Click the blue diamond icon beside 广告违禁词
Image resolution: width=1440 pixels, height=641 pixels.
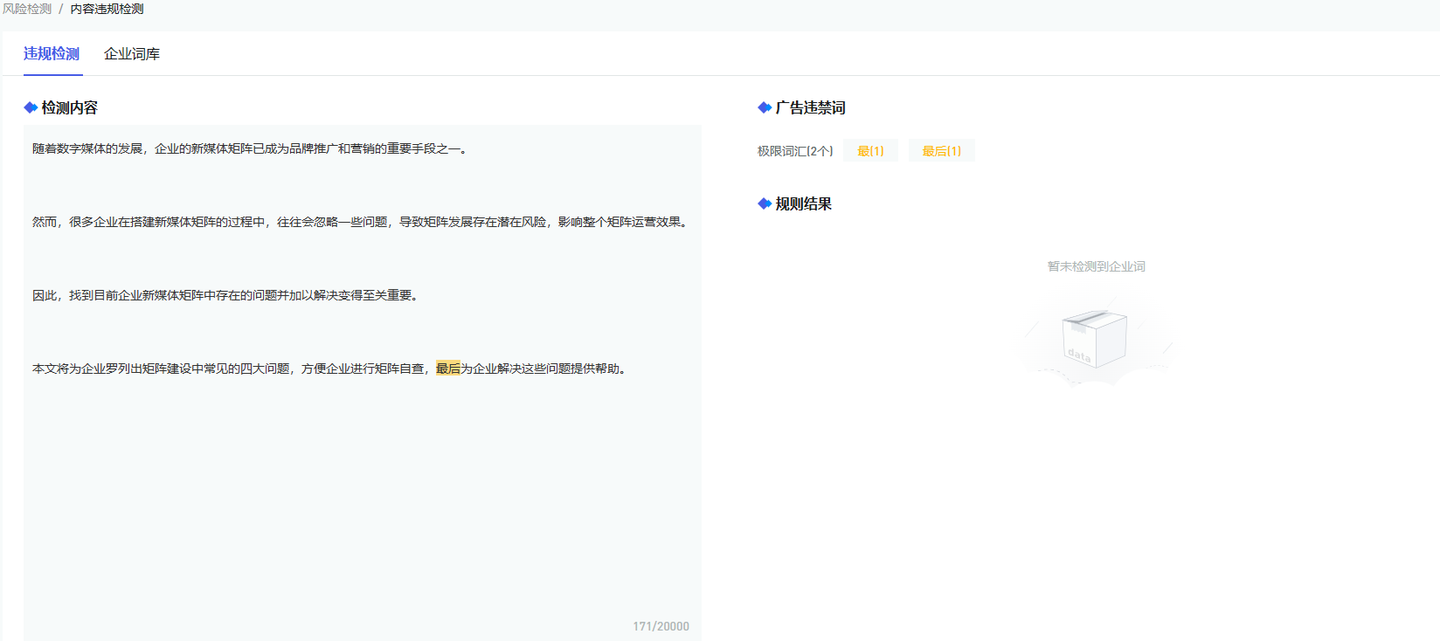coord(765,107)
